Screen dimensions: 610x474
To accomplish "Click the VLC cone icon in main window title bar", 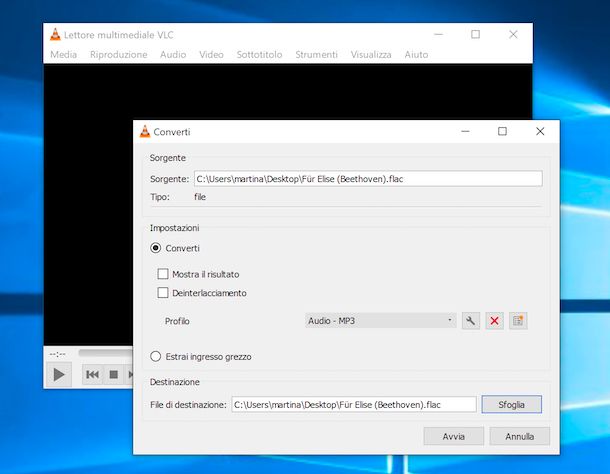I will 55,35.
